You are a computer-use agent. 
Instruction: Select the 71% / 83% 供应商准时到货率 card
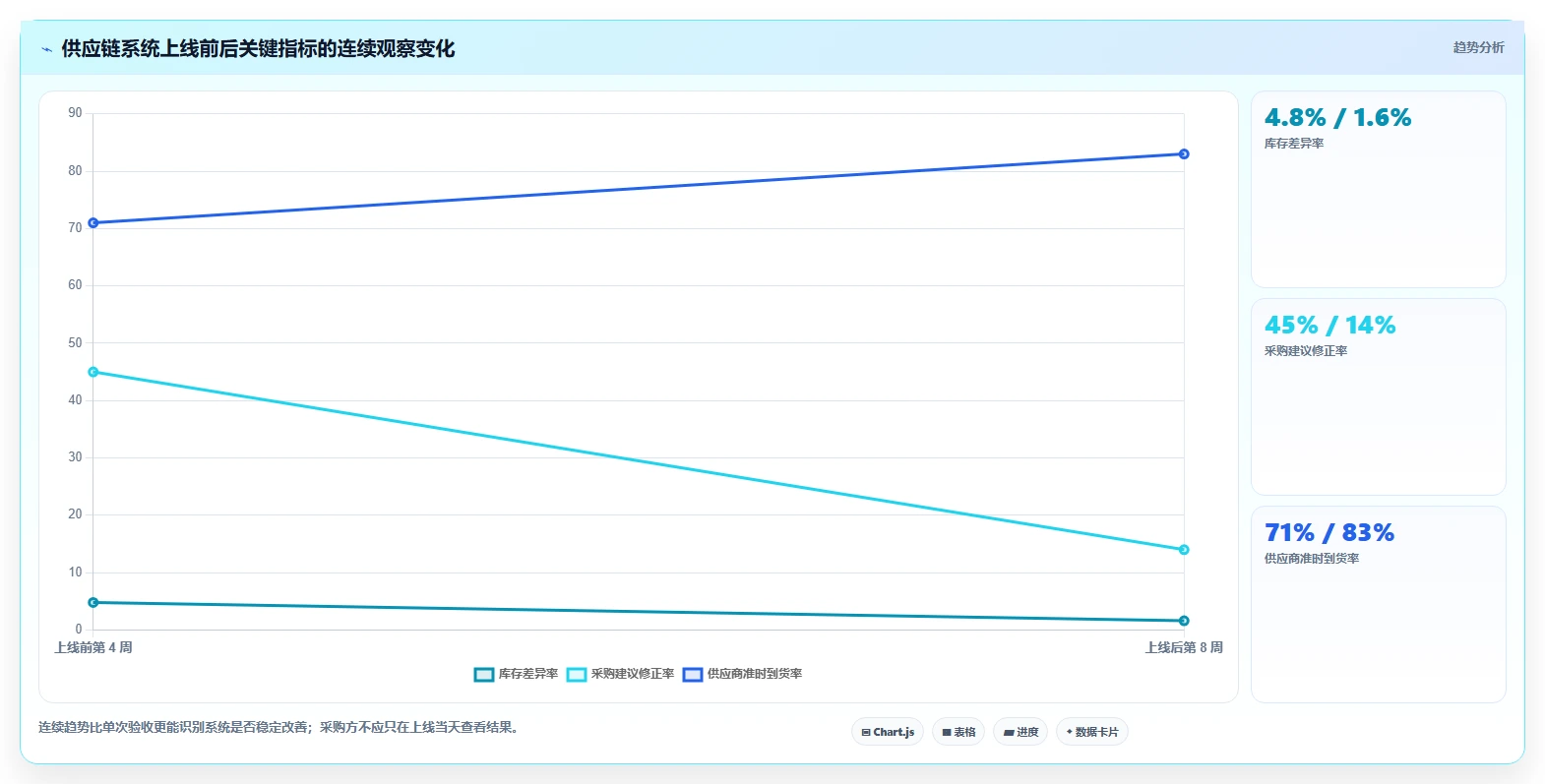coord(1378,605)
